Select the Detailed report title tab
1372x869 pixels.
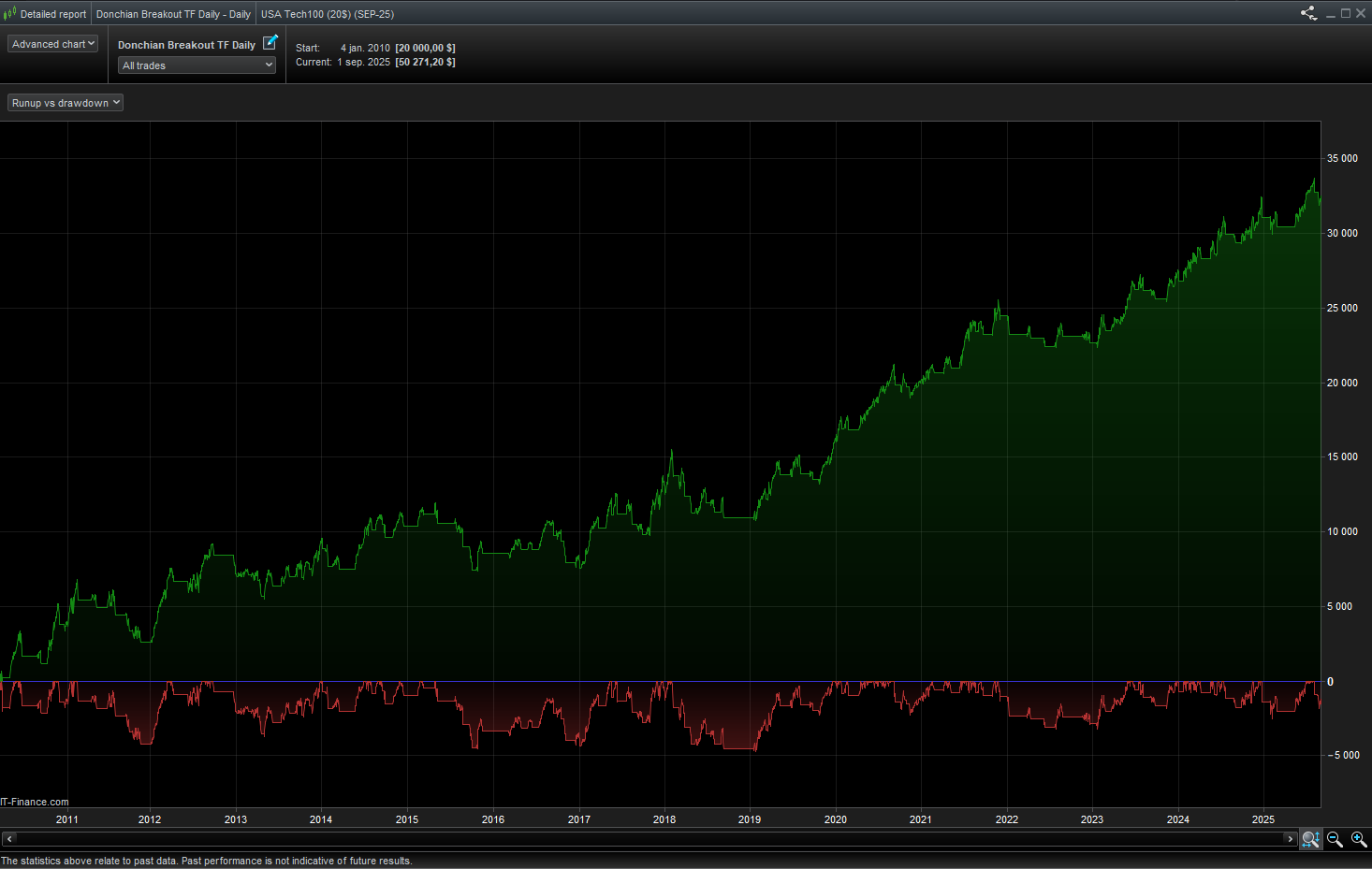53,14
